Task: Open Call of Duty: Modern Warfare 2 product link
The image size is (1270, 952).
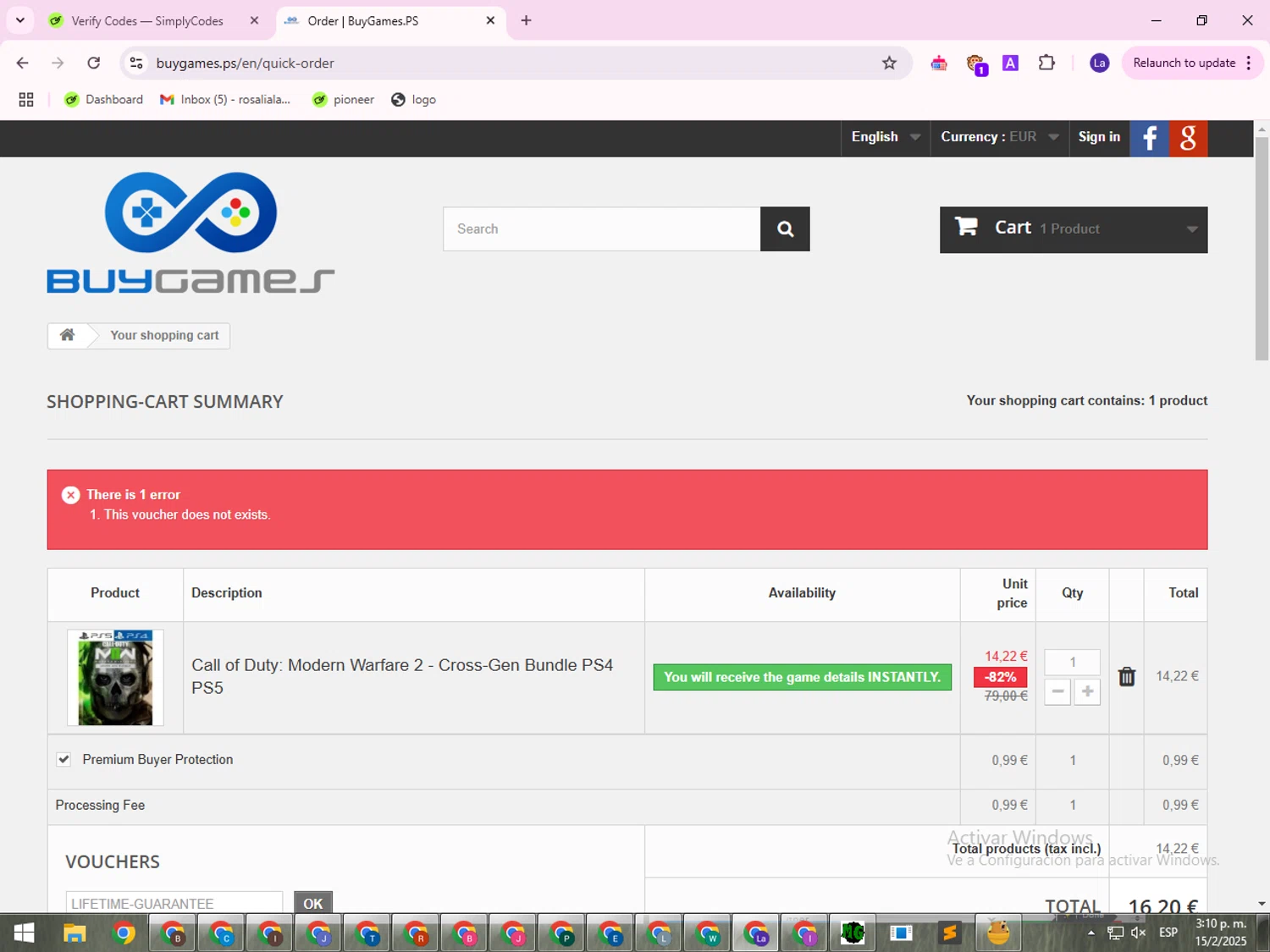Action: tap(402, 676)
